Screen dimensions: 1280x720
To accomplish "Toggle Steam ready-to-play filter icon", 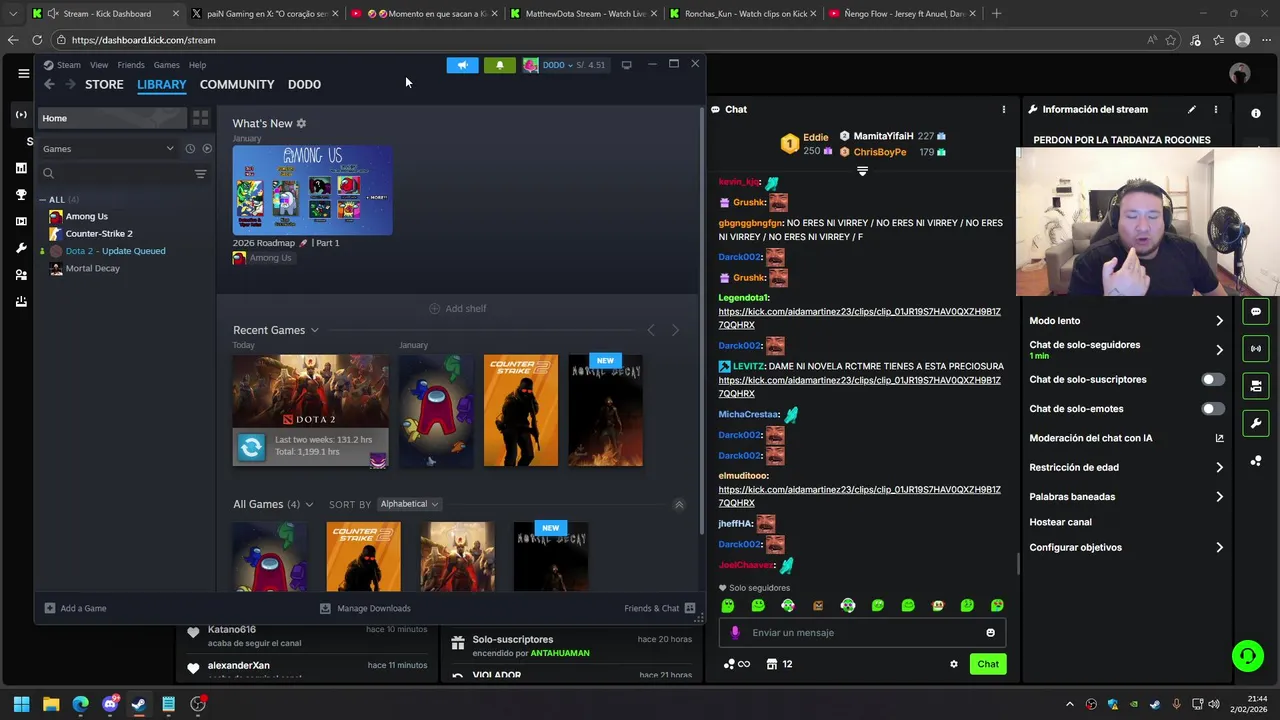I will (207, 149).
